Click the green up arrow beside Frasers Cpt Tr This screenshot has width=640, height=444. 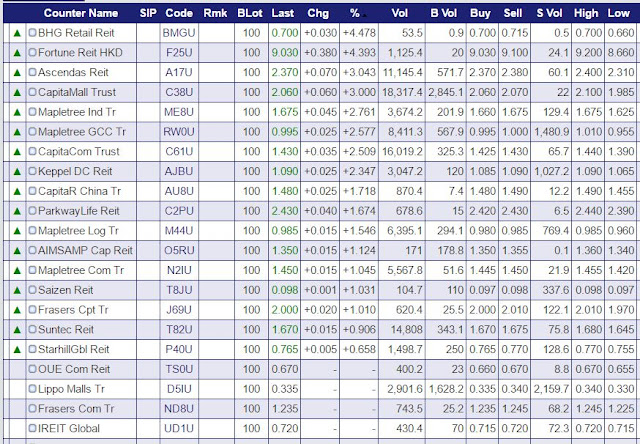(x=17, y=310)
